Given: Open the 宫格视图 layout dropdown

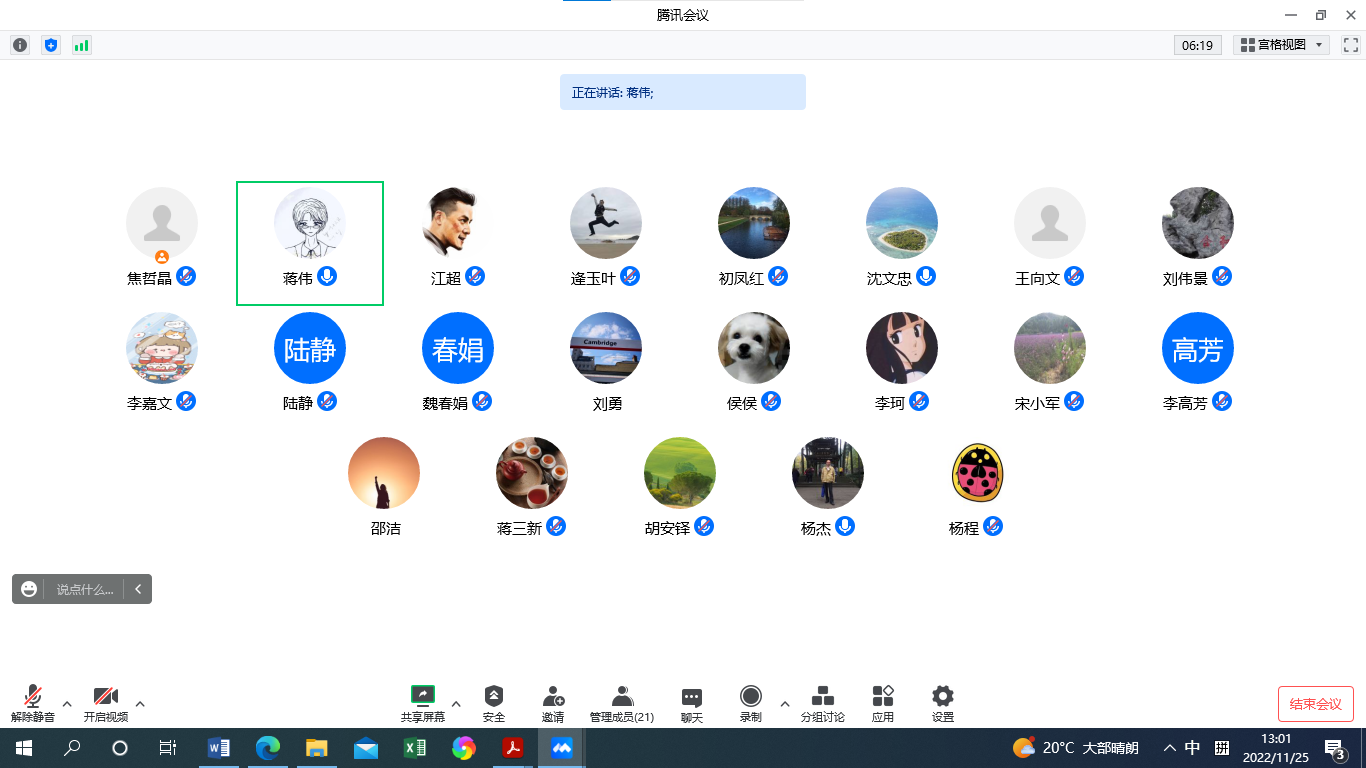Looking at the screenshot, I should click(1281, 45).
